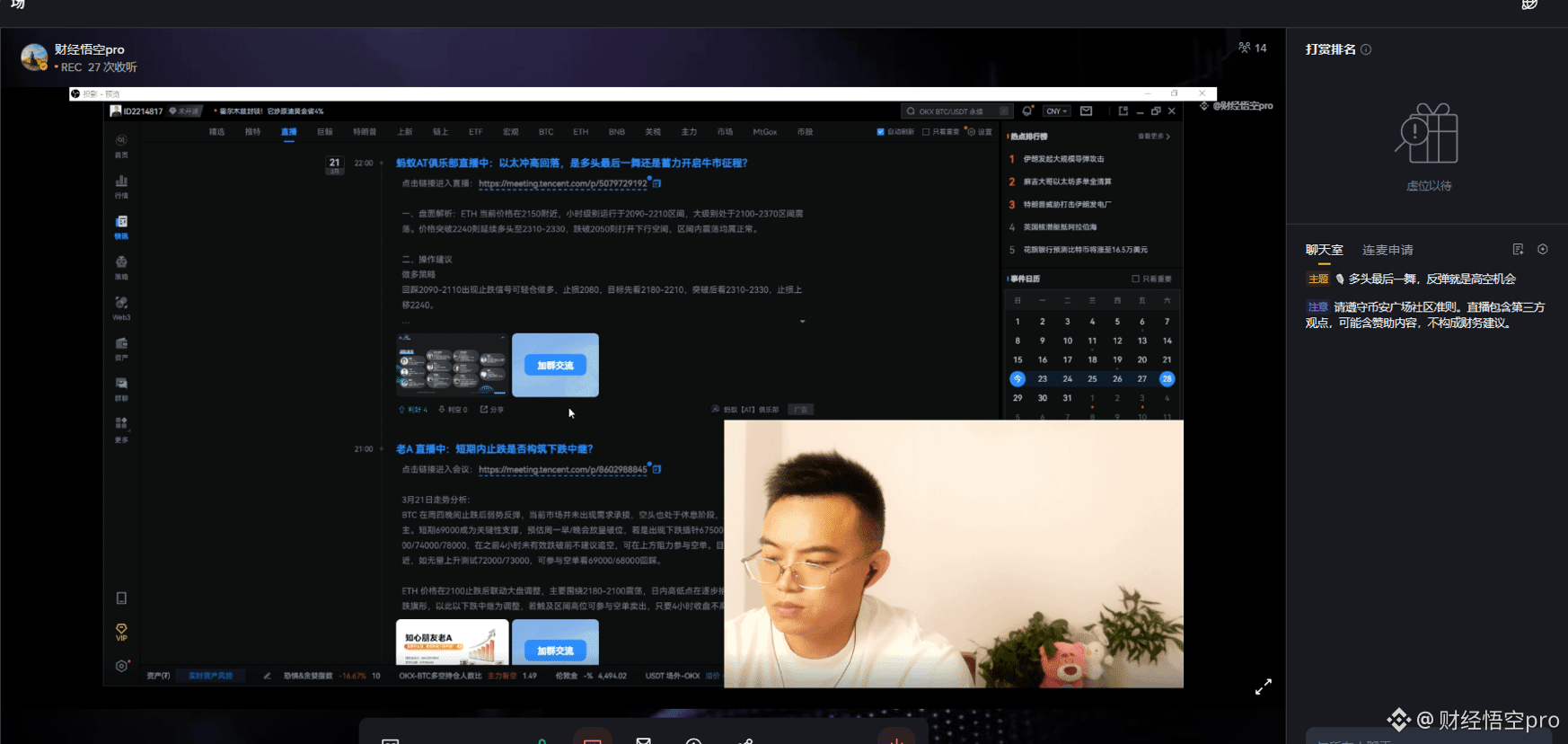Select the 快讯 news icon in sidebar
This screenshot has width=1568, height=744.
(121, 221)
